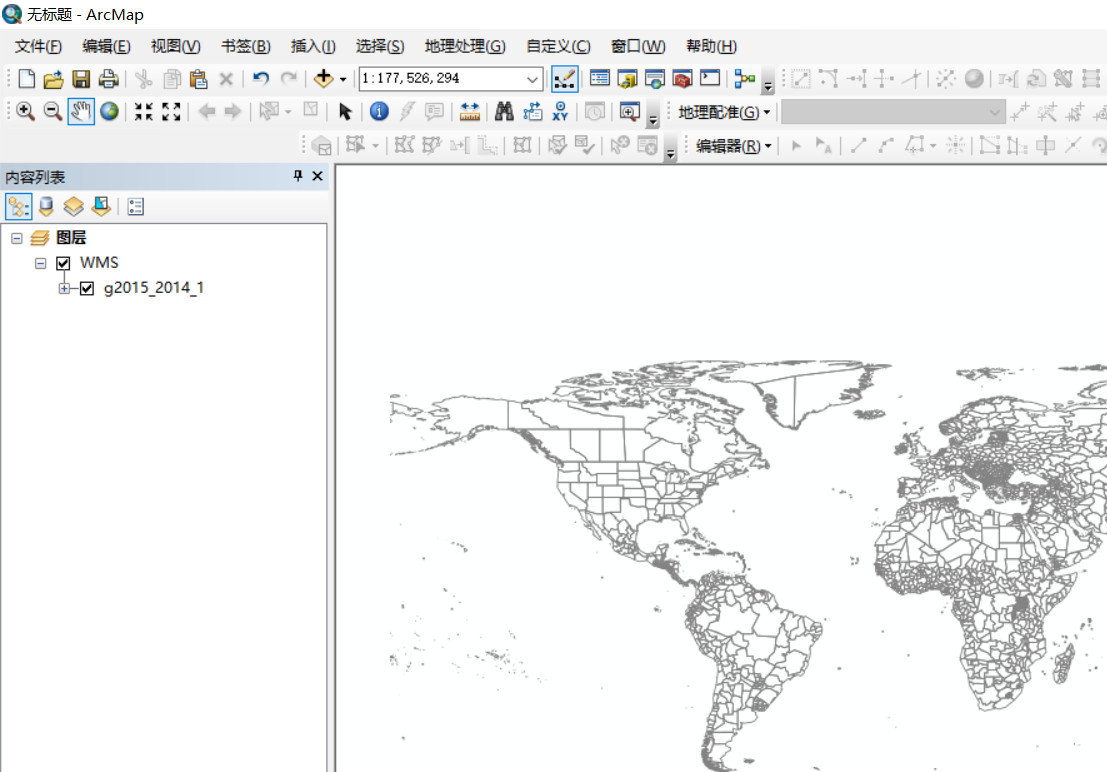Open the 自定义(C) menu
The image size is (1107, 772).
pos(558,47)
